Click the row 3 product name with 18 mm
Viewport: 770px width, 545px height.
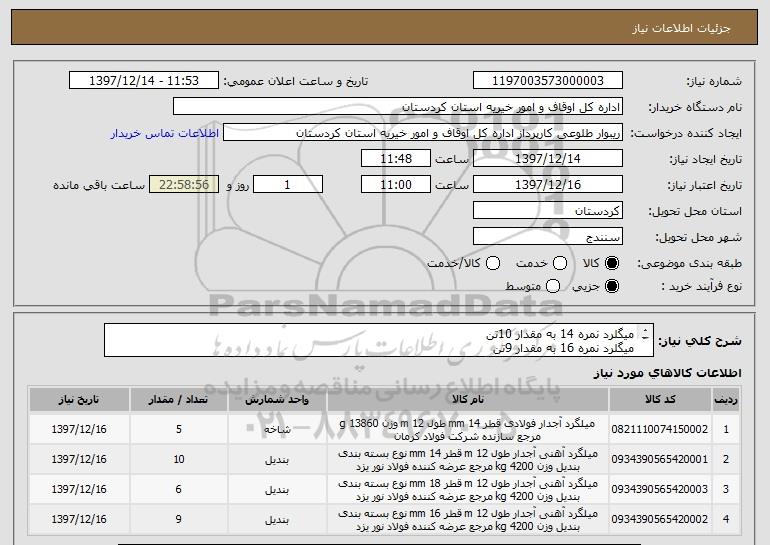(x=468, y=490)
